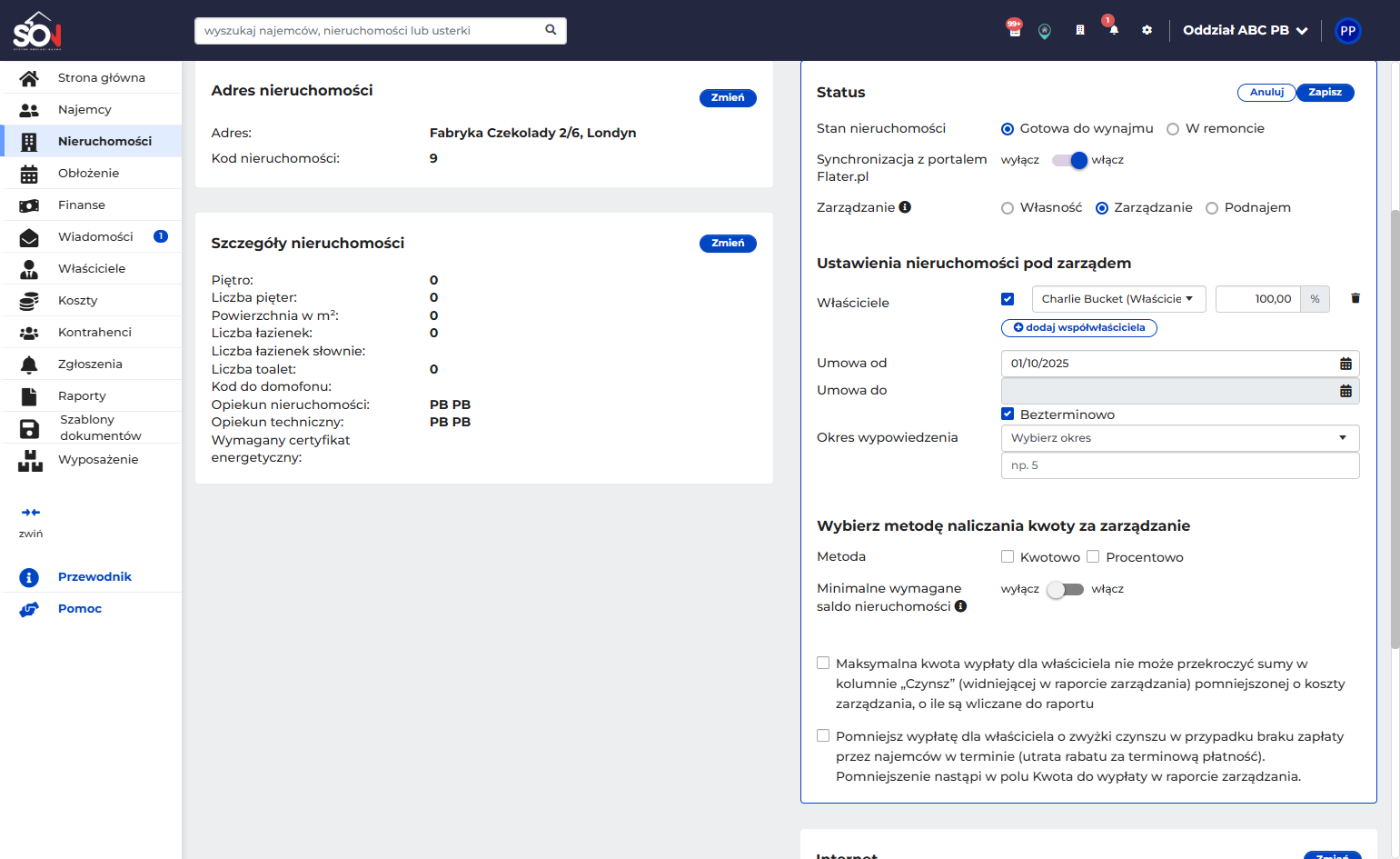Open the notifications bell in the top bar
This screenshot has height=859, width=1400.
pos(1113,28)
